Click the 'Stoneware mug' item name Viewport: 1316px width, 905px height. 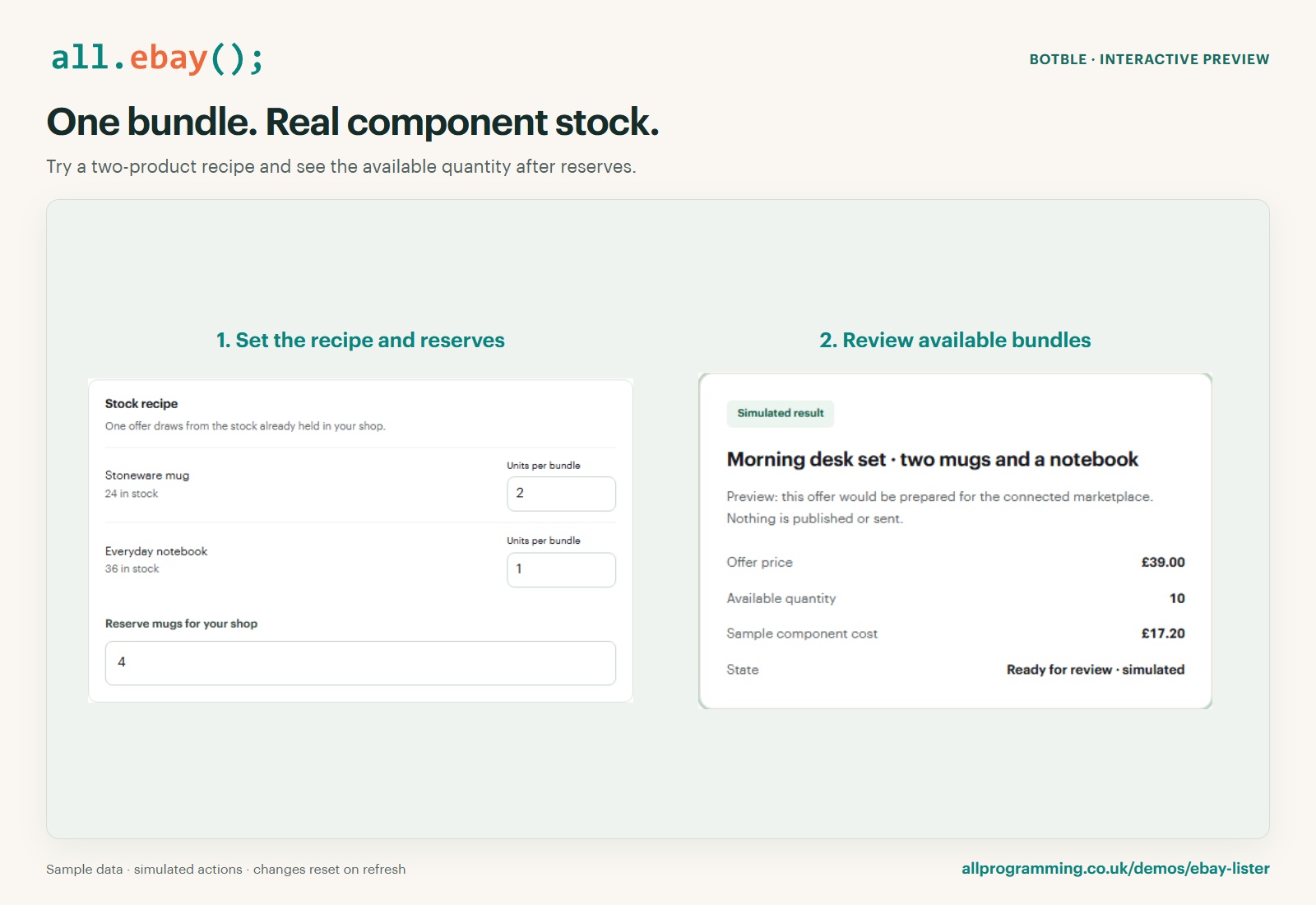click(x=147, y=475)
